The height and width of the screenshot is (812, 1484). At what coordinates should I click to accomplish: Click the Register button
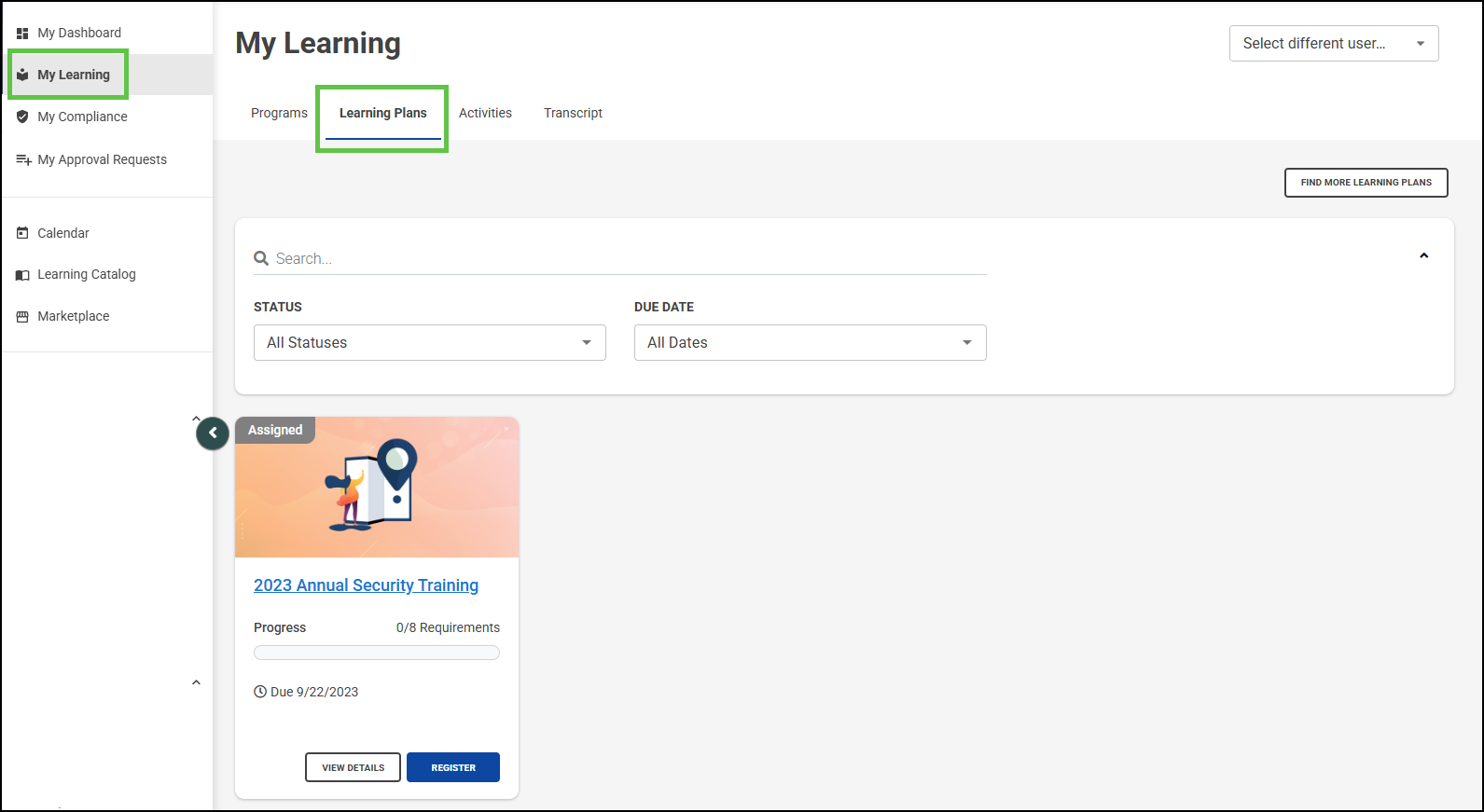[453, 767]
